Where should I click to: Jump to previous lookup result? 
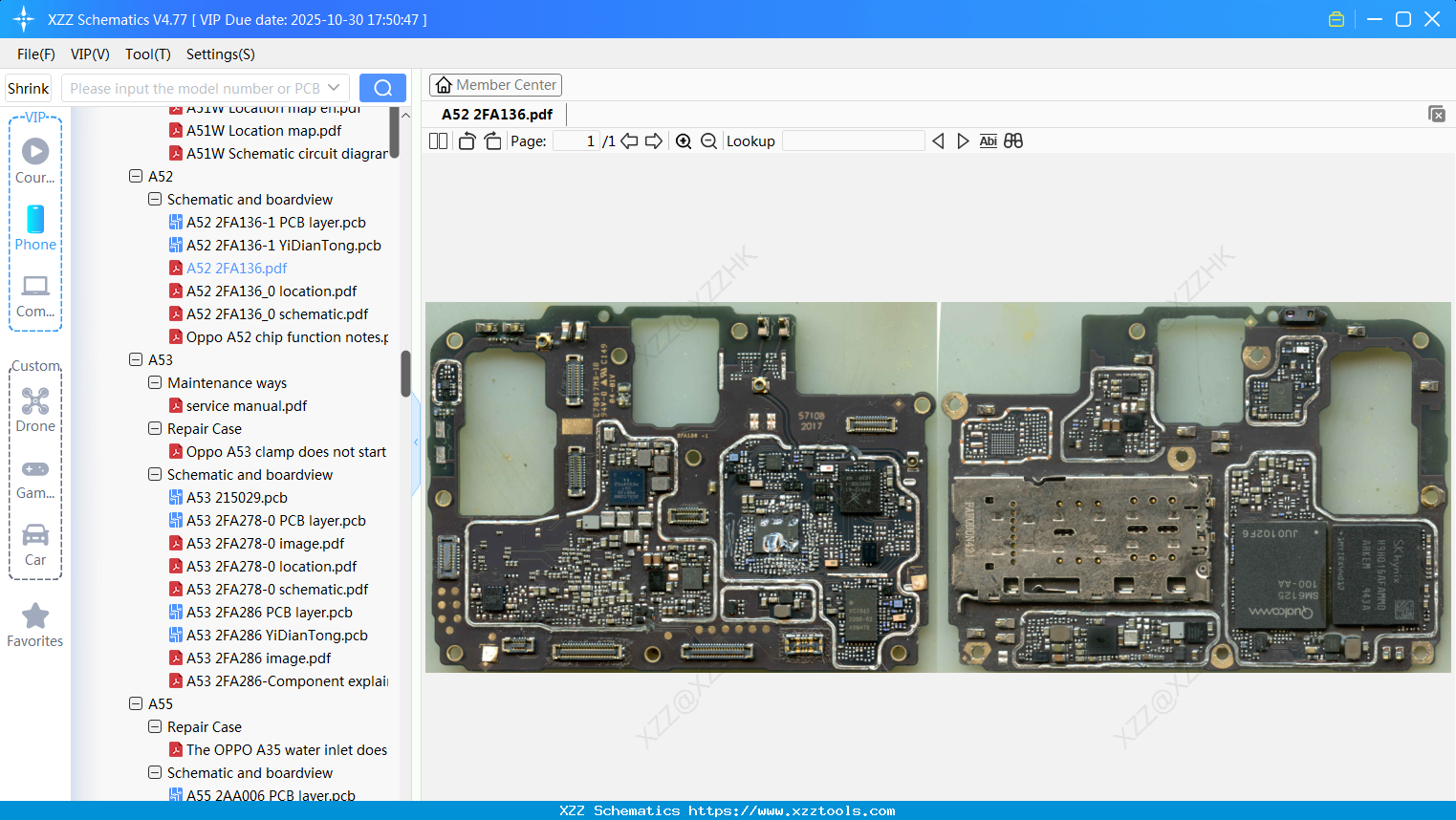click(938, 141)
